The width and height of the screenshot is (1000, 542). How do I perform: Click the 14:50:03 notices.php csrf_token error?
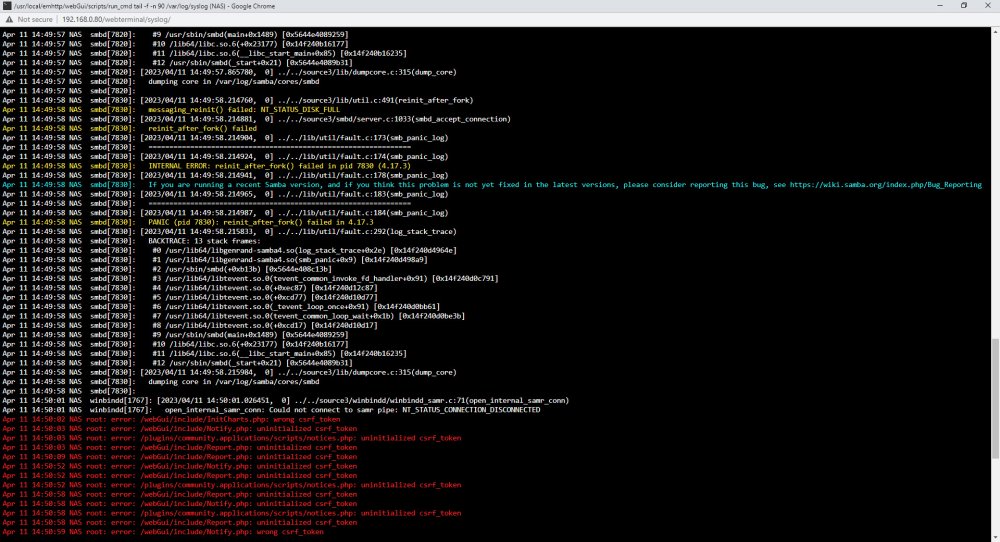(x=232, y=438)
